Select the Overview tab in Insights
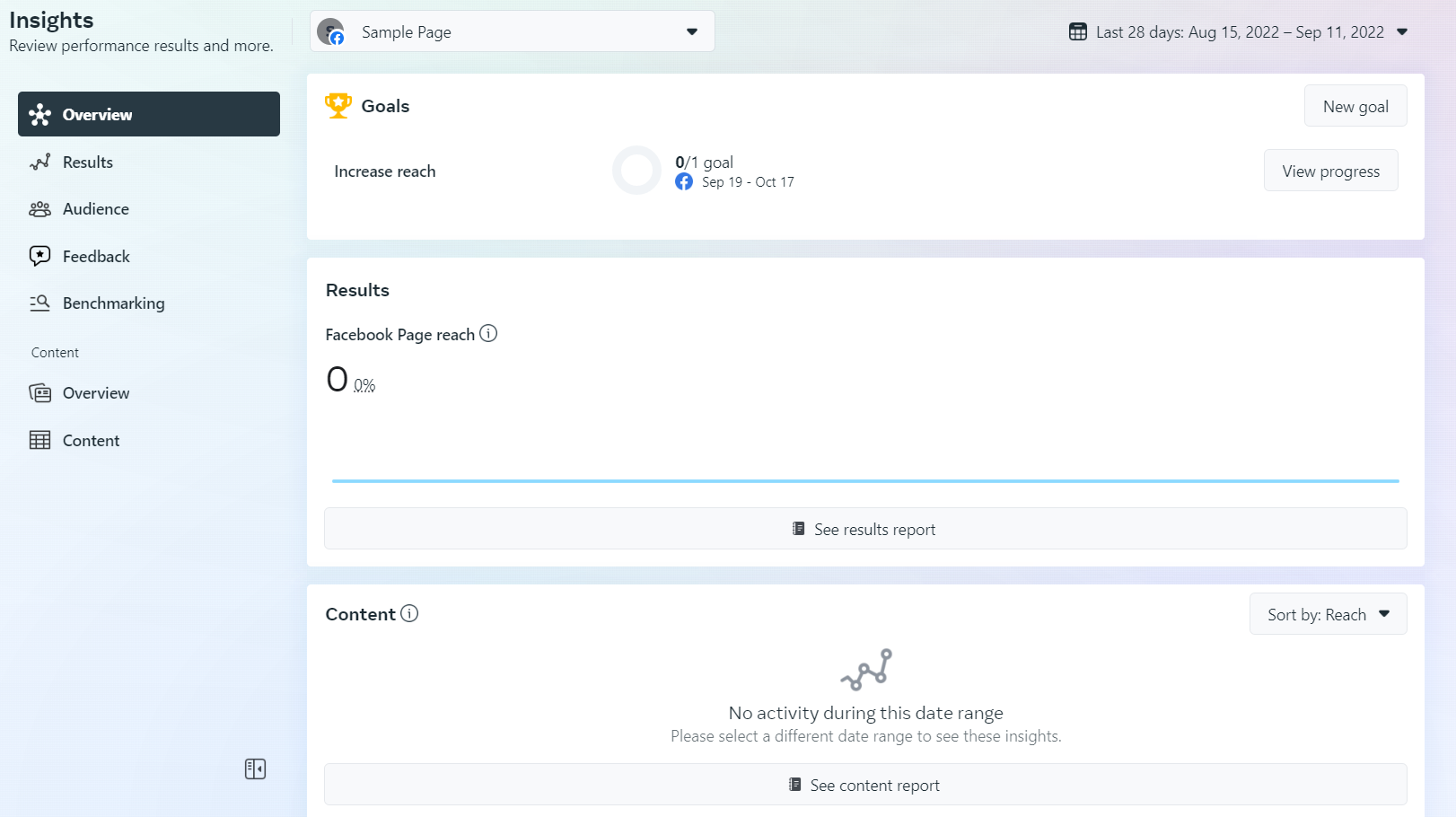Image resolution: width=1456 pixels, height=817 pixels. (149, 114)
